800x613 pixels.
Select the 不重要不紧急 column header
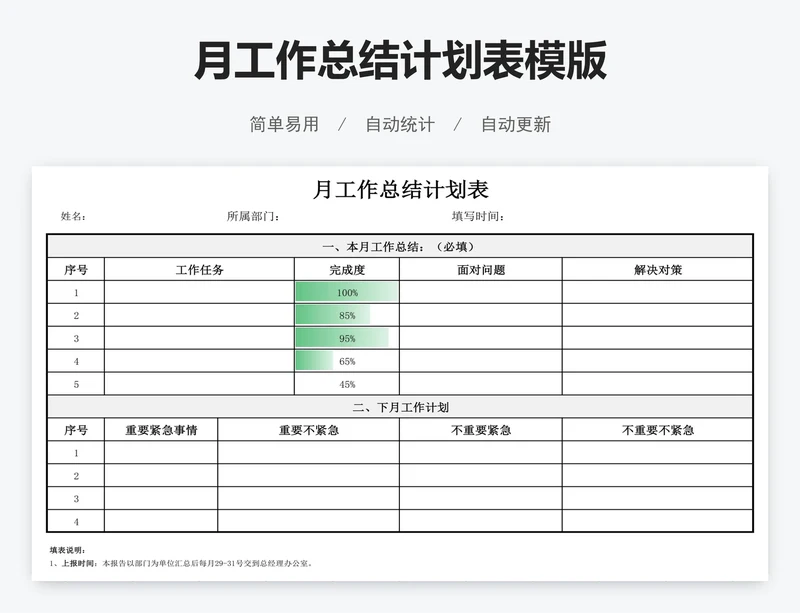(658, 430)
